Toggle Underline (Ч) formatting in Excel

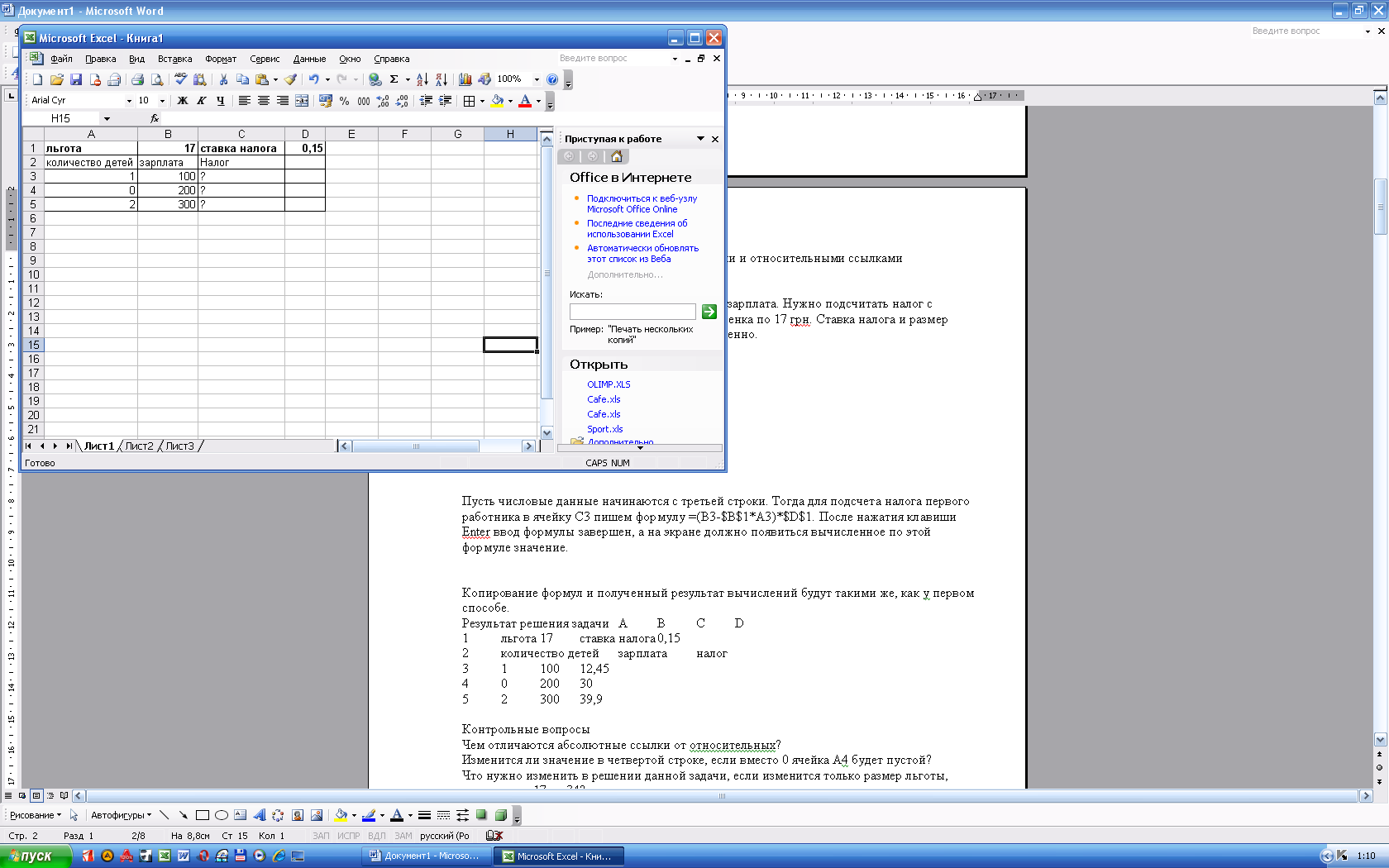220,101
